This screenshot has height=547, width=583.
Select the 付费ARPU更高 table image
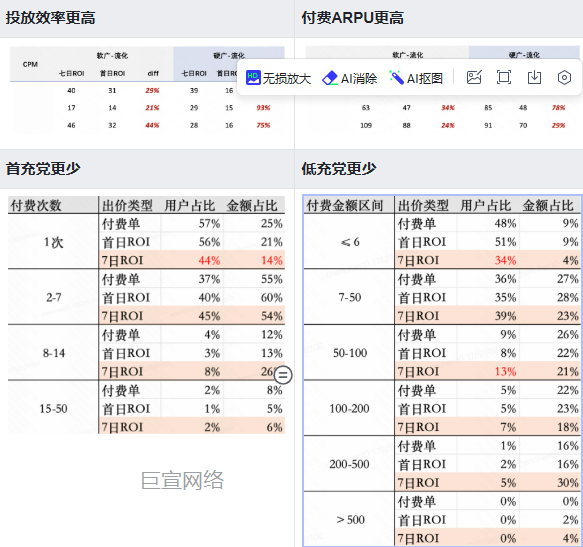point(442,90)
